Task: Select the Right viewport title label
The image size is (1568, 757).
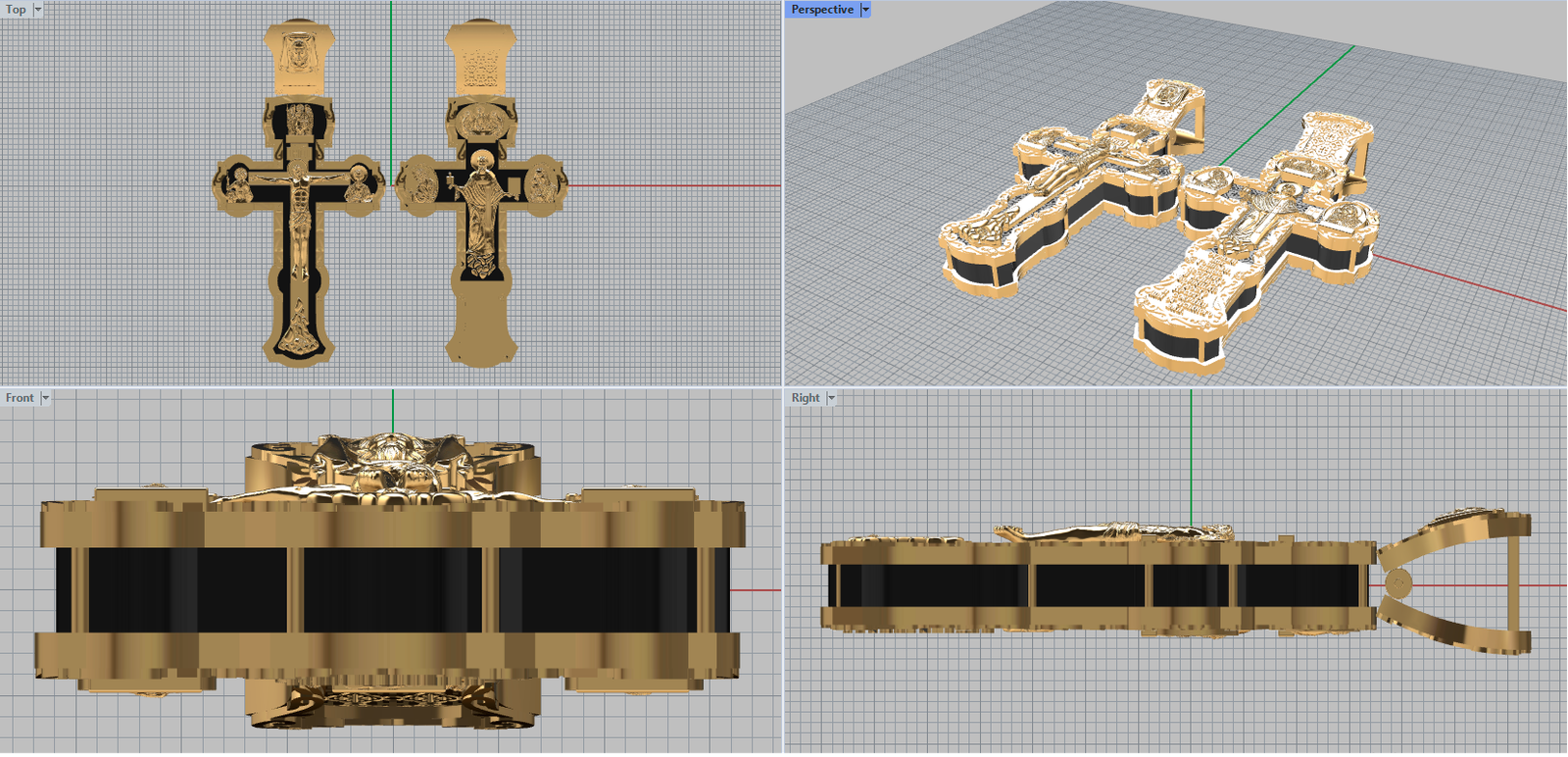Action: coord(806,398)
